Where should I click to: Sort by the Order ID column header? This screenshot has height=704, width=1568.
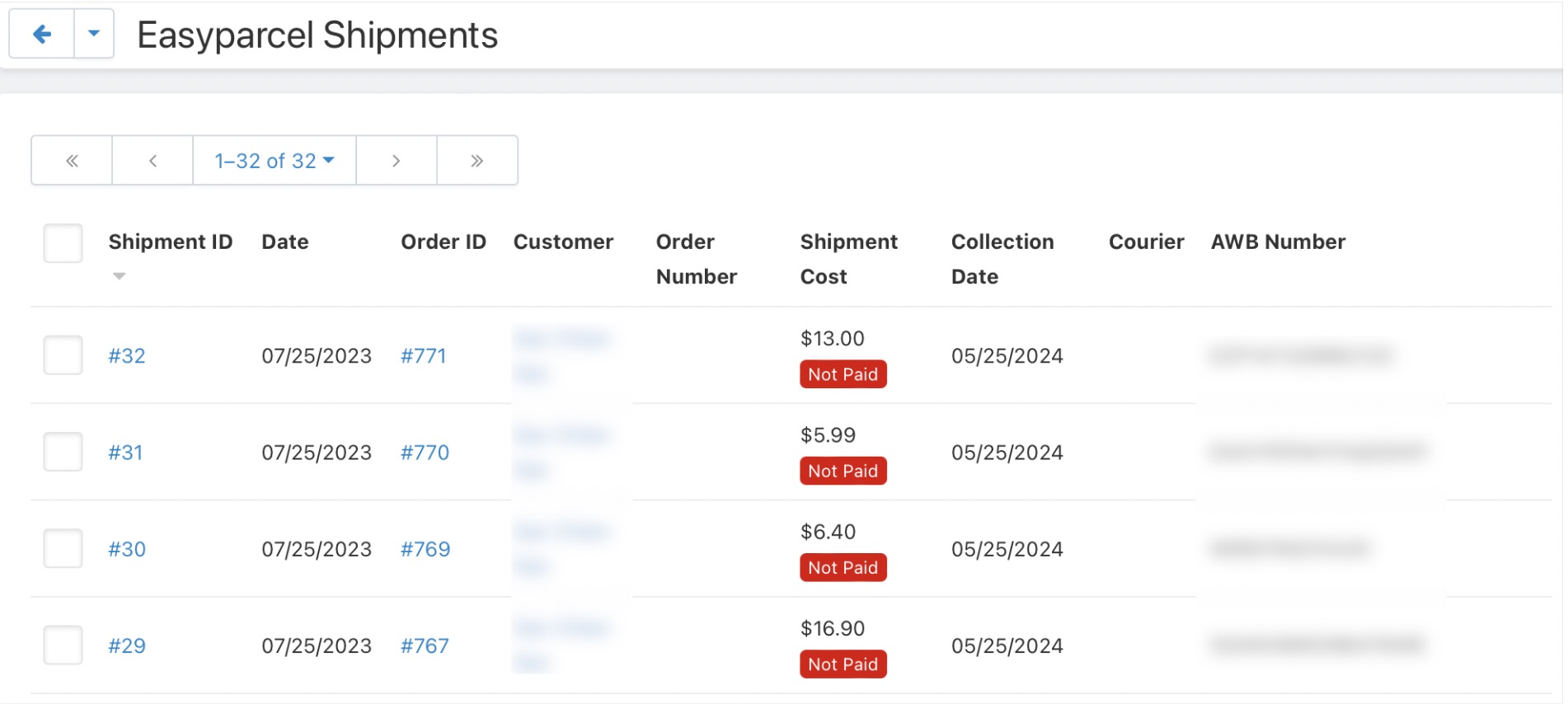coord(444,242)
